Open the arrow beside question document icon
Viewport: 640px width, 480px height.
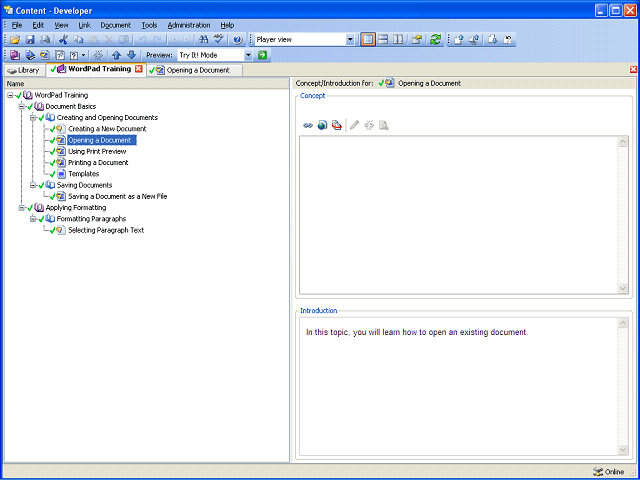(84, 55)
